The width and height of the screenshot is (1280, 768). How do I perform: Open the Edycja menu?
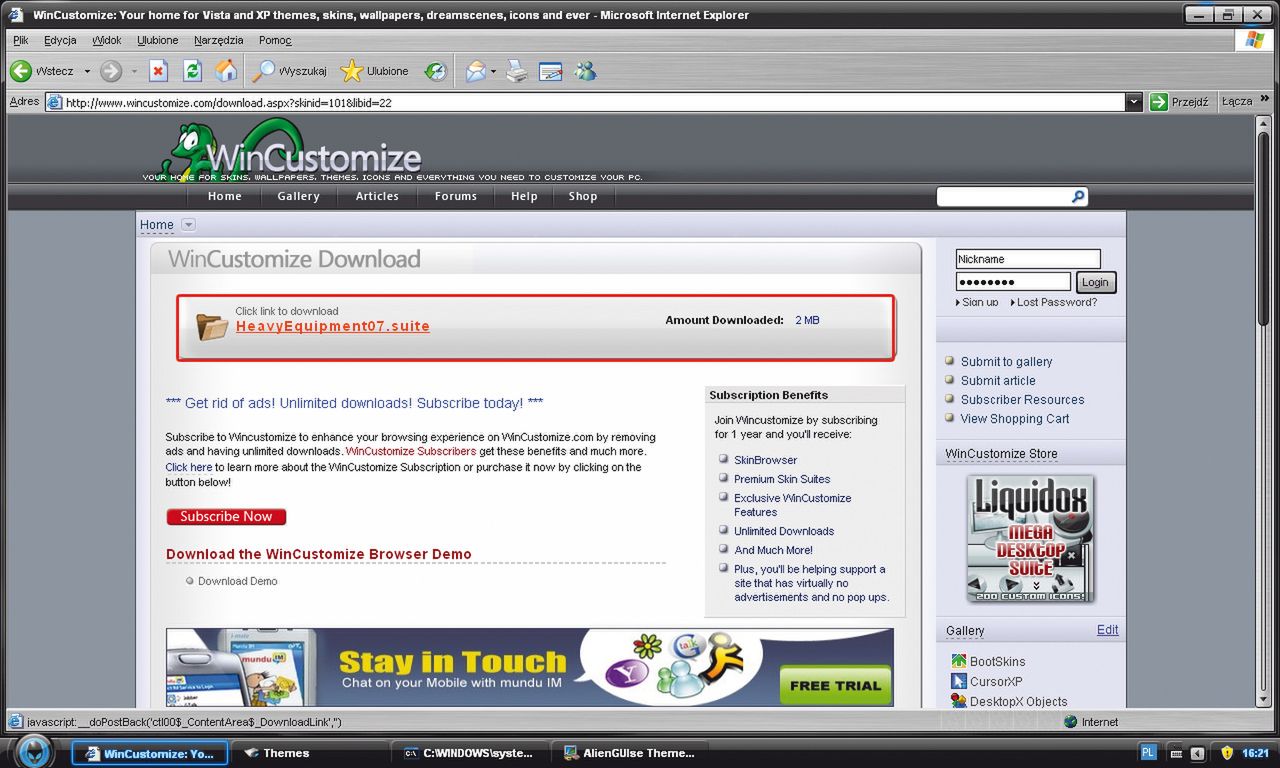pos(60,40)
